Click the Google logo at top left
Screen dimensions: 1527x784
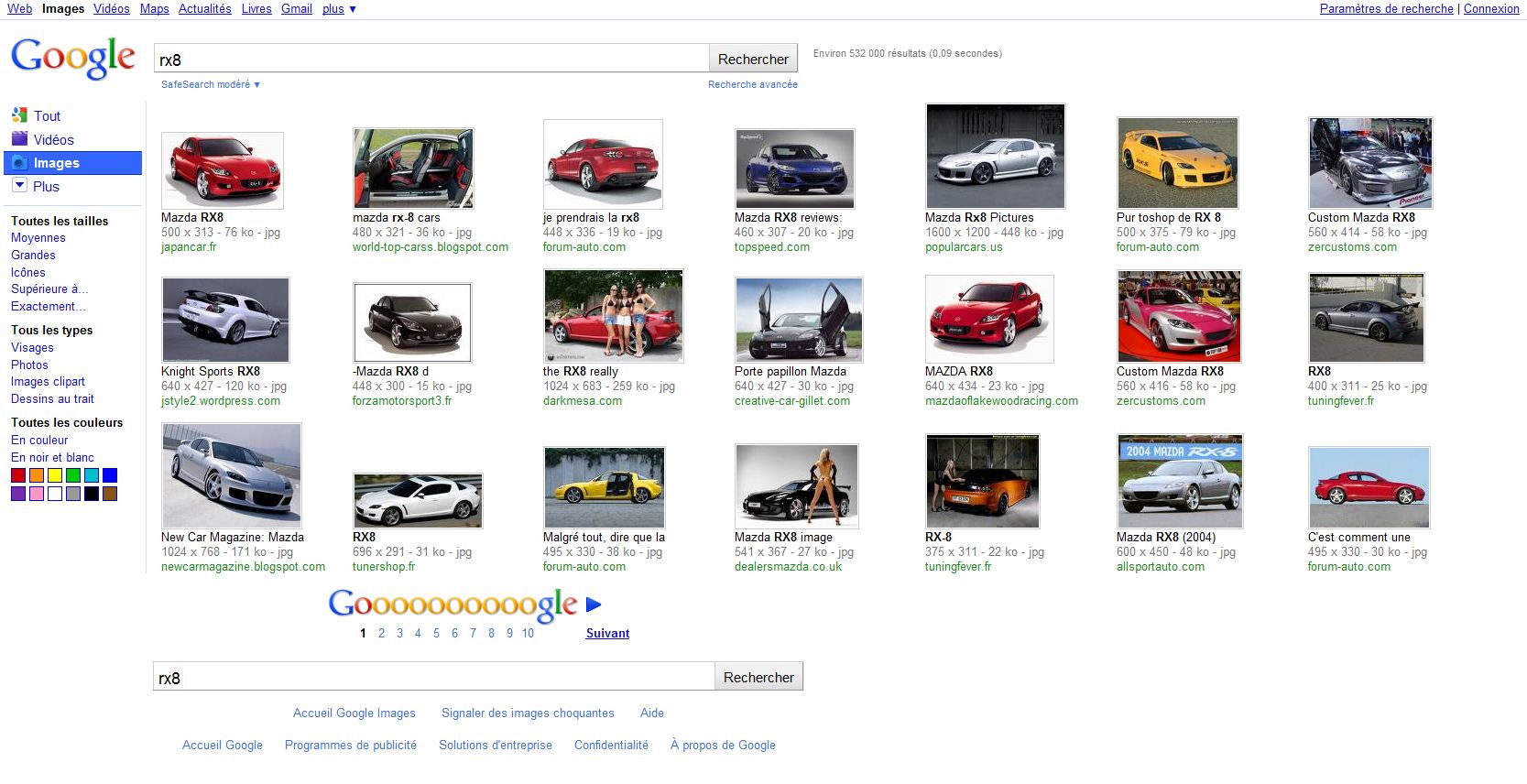(x=73, y=59)
